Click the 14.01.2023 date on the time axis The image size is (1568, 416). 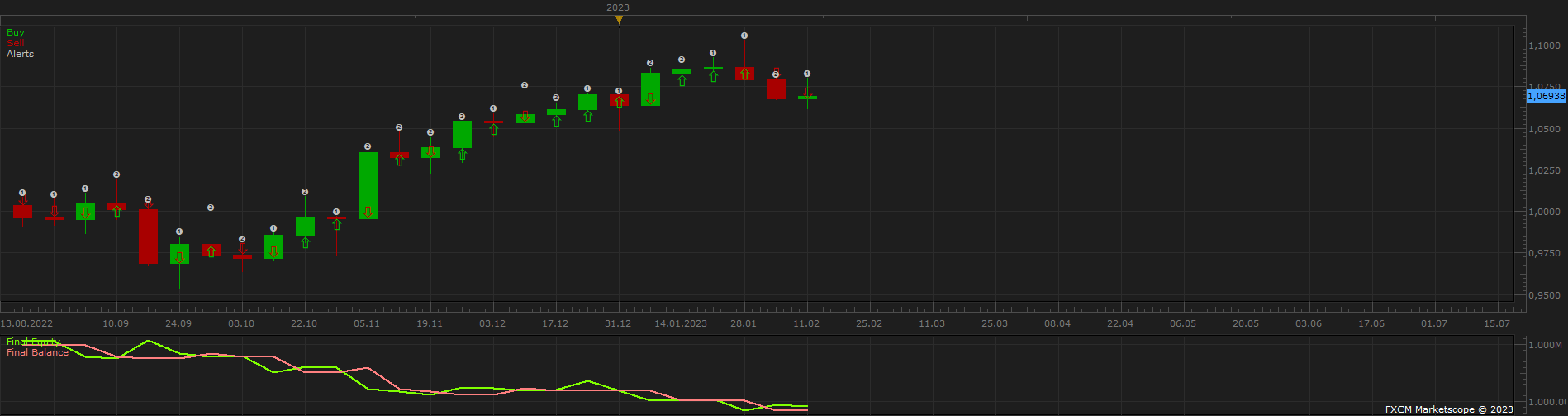(681, 323)
